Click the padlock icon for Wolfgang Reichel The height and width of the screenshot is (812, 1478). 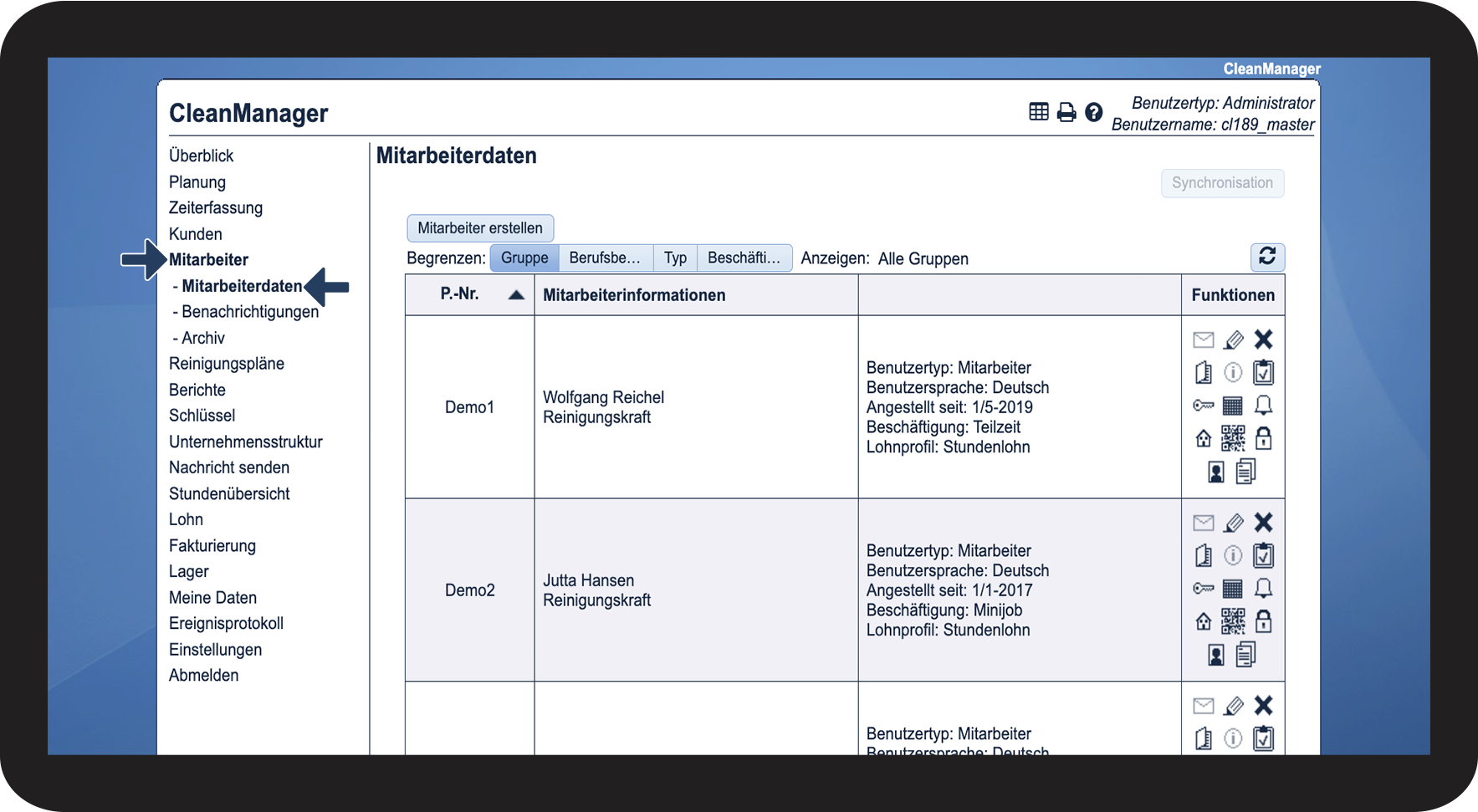pos(1264,438)
